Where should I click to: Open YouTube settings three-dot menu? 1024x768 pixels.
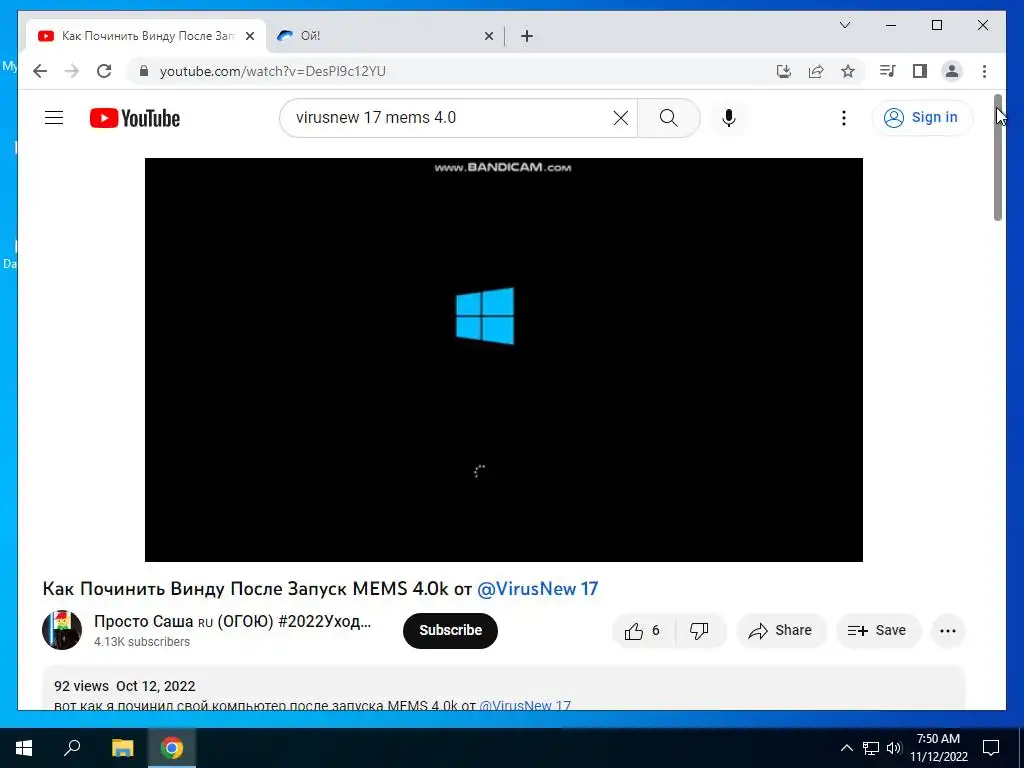pyautogui.click(x=844, y=118)
